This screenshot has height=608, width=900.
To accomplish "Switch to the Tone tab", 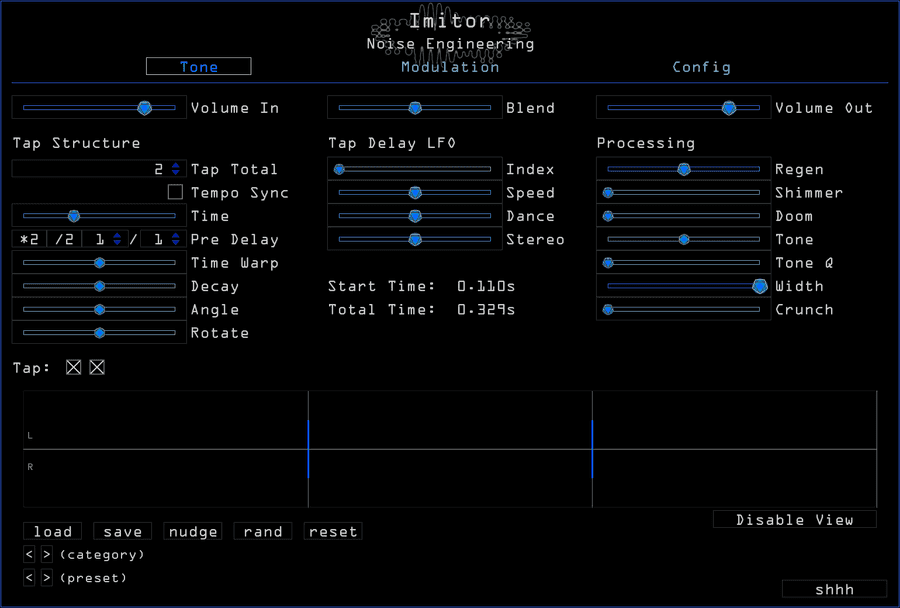I will [199, 67].
